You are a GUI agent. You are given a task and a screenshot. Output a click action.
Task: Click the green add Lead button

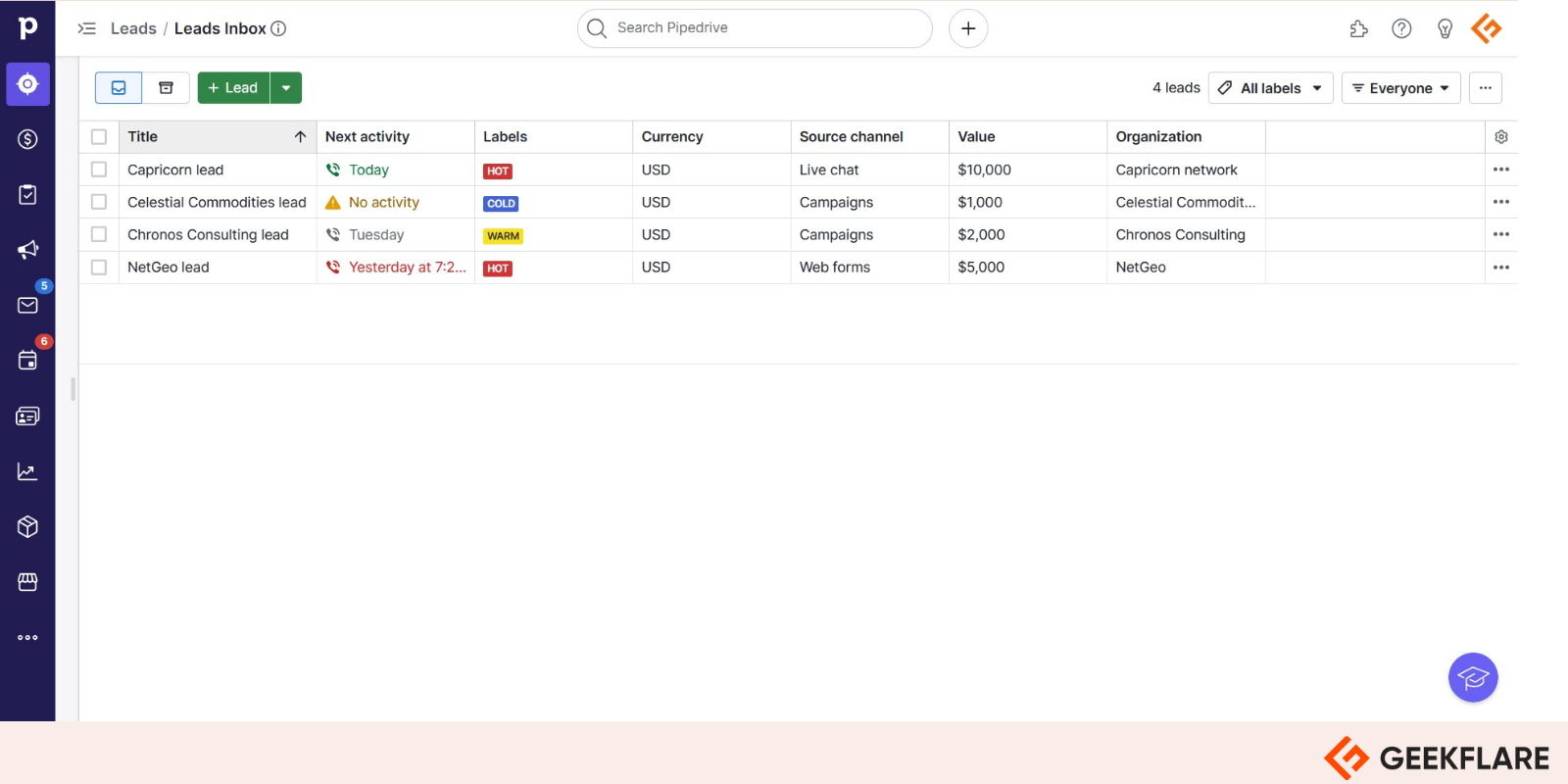[x=233, y=88]
